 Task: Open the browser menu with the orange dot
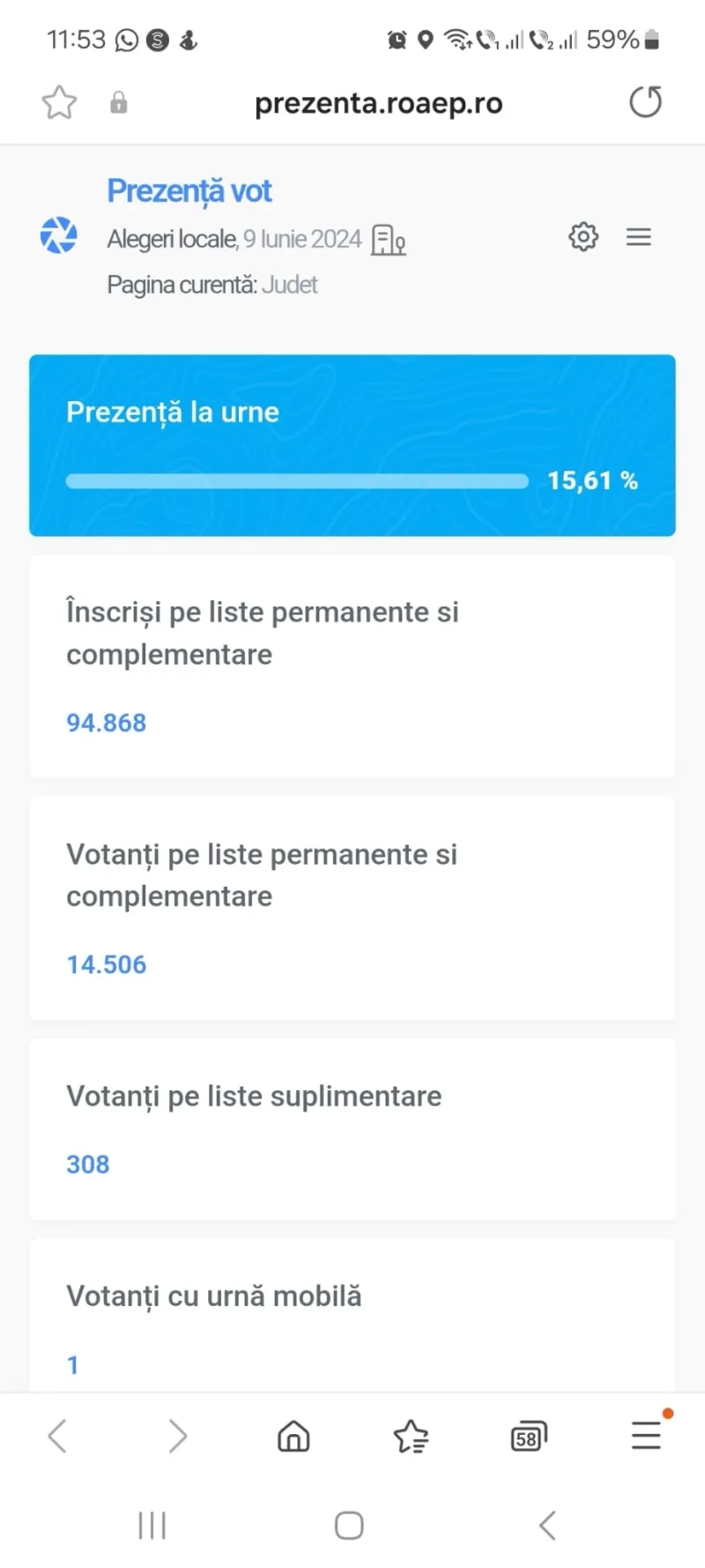647,1435
